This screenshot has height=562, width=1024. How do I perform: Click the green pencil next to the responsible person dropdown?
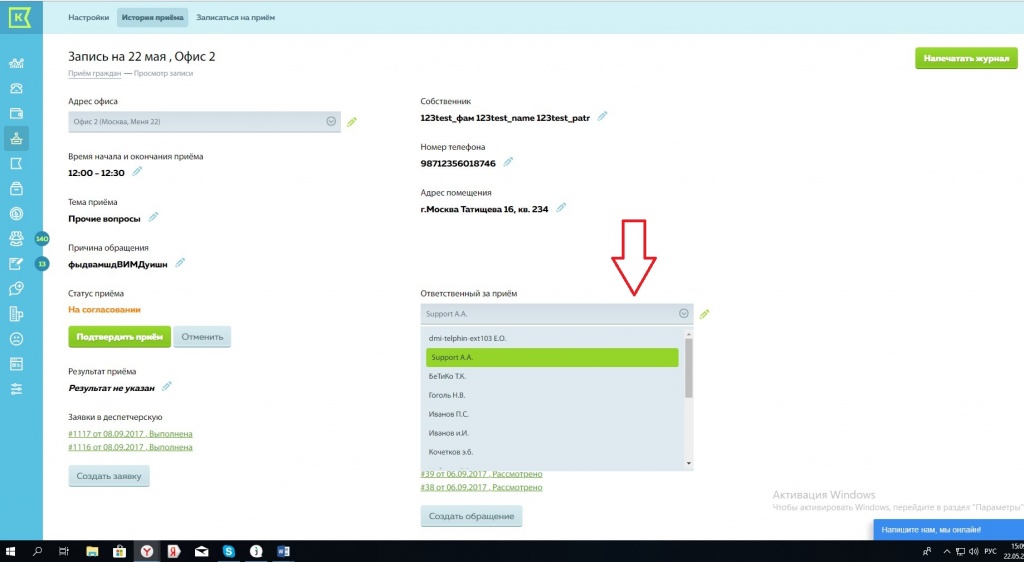click(704, 314)
